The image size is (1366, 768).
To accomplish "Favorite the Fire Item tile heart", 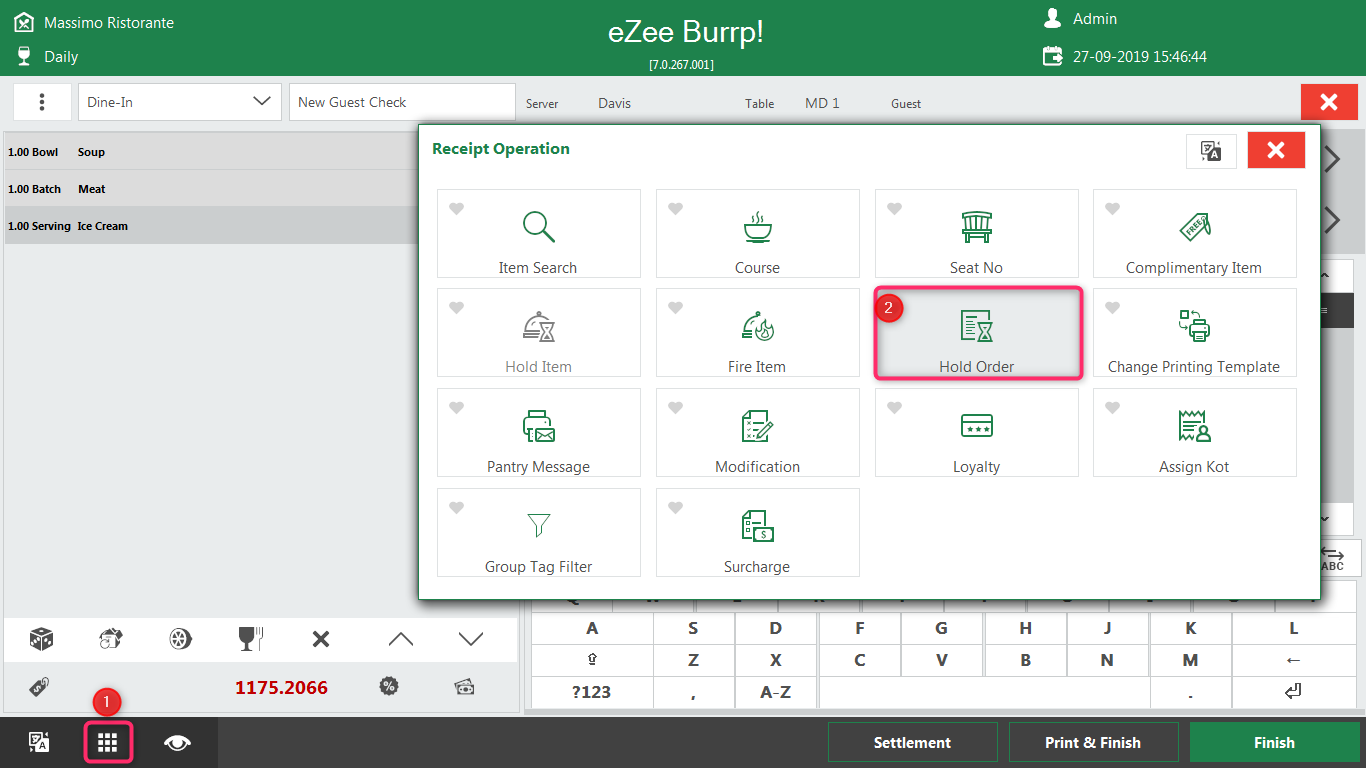I will coord(675,308).
